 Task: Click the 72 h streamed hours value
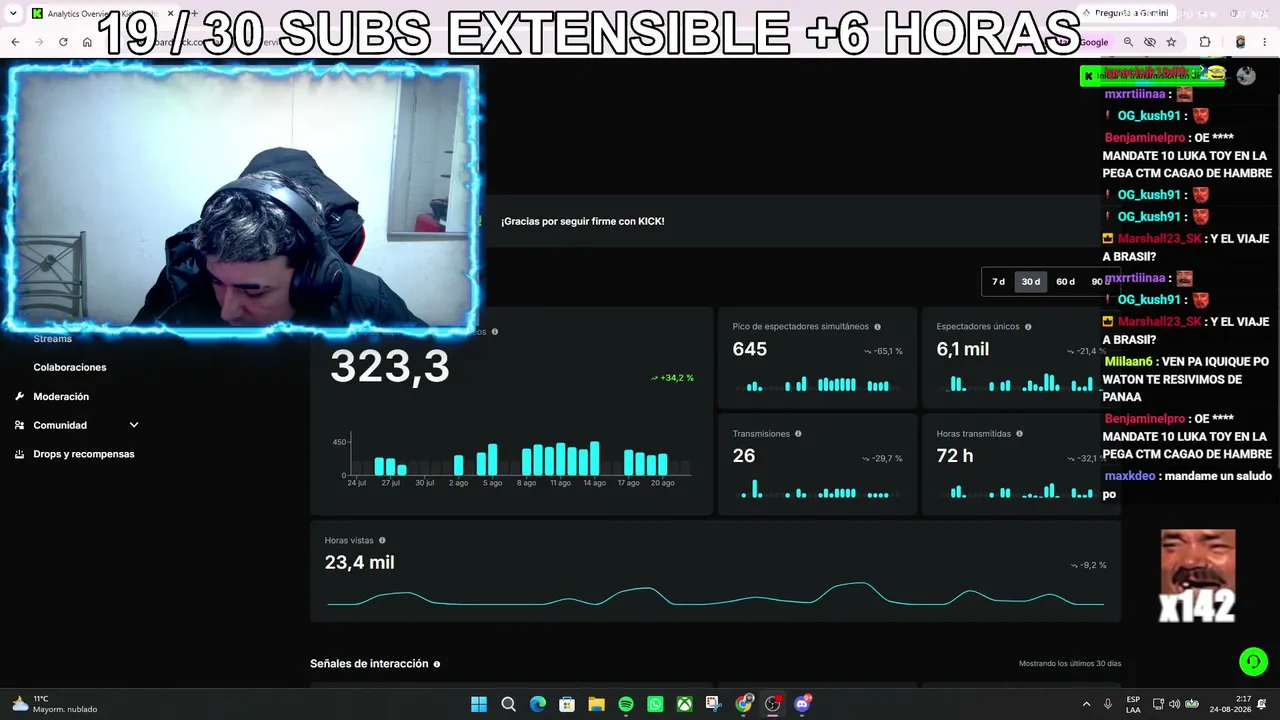[x=955, y=456]
